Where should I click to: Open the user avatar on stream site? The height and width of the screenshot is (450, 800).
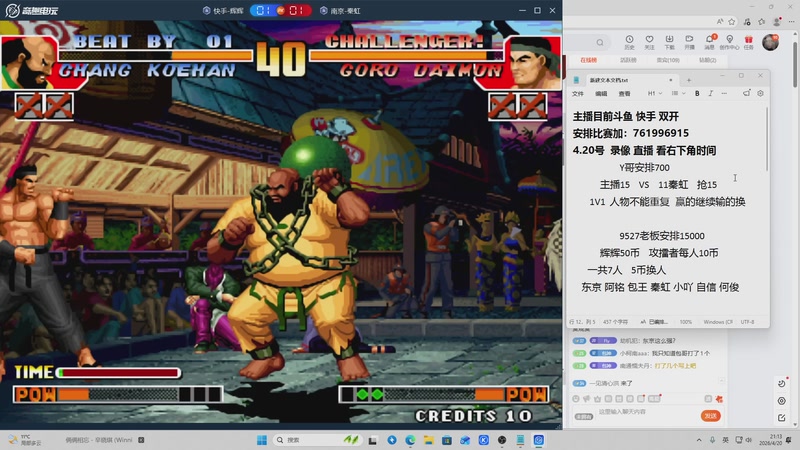770,42
